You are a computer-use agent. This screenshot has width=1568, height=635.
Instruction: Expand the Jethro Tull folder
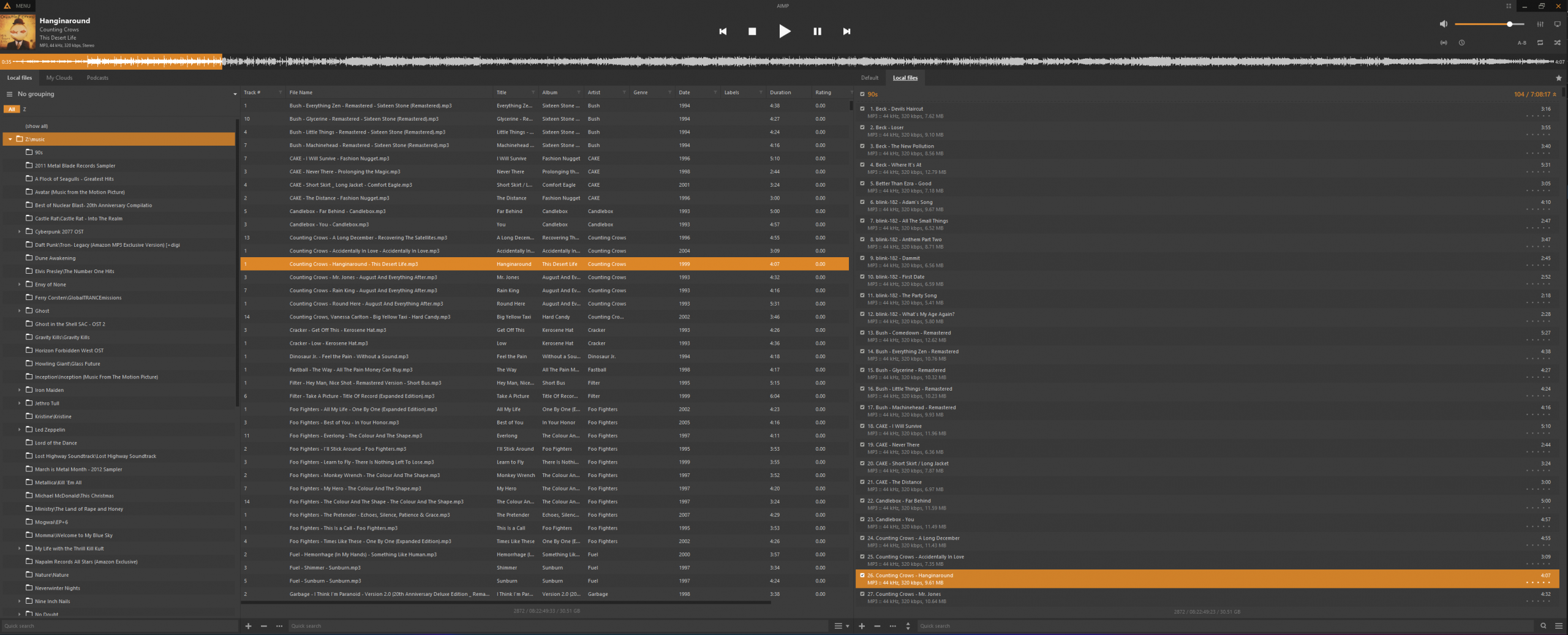(20, 403)
